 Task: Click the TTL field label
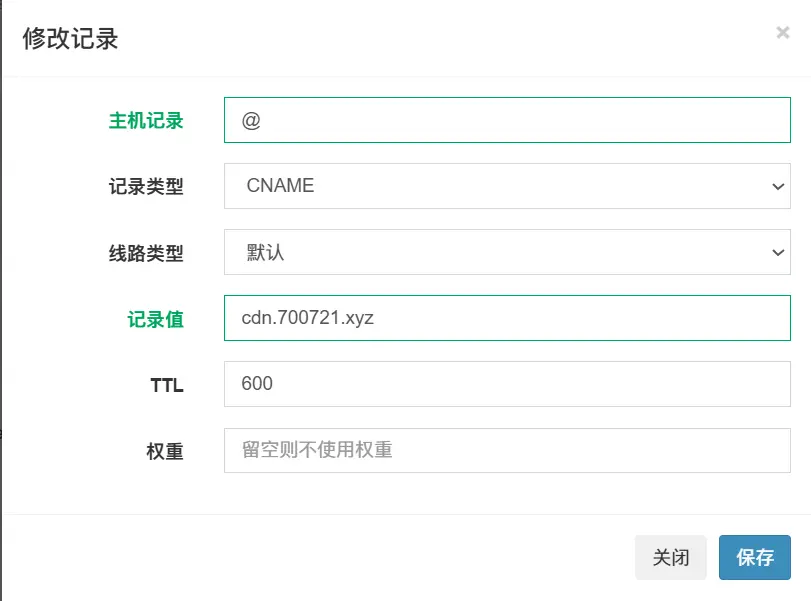[167, 385]
